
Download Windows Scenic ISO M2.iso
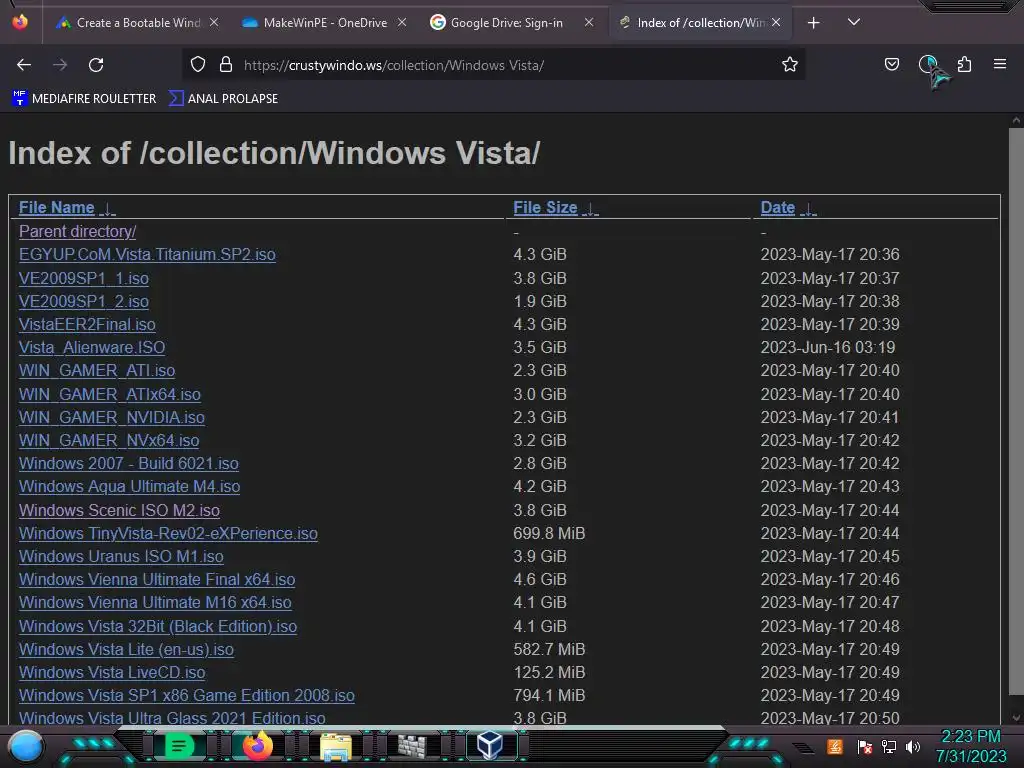[119, 510]
